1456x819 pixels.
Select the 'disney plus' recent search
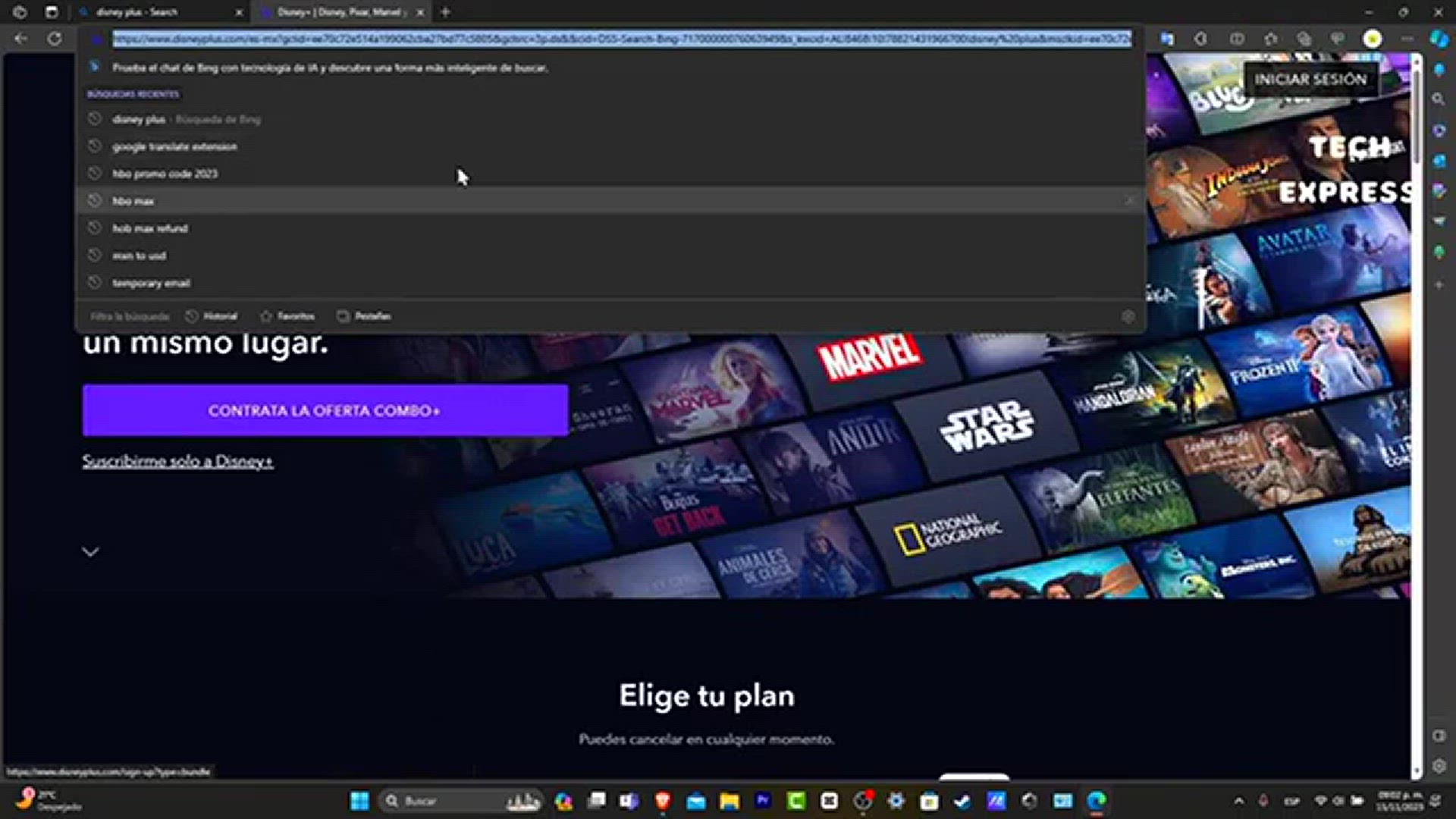(139, 119)
